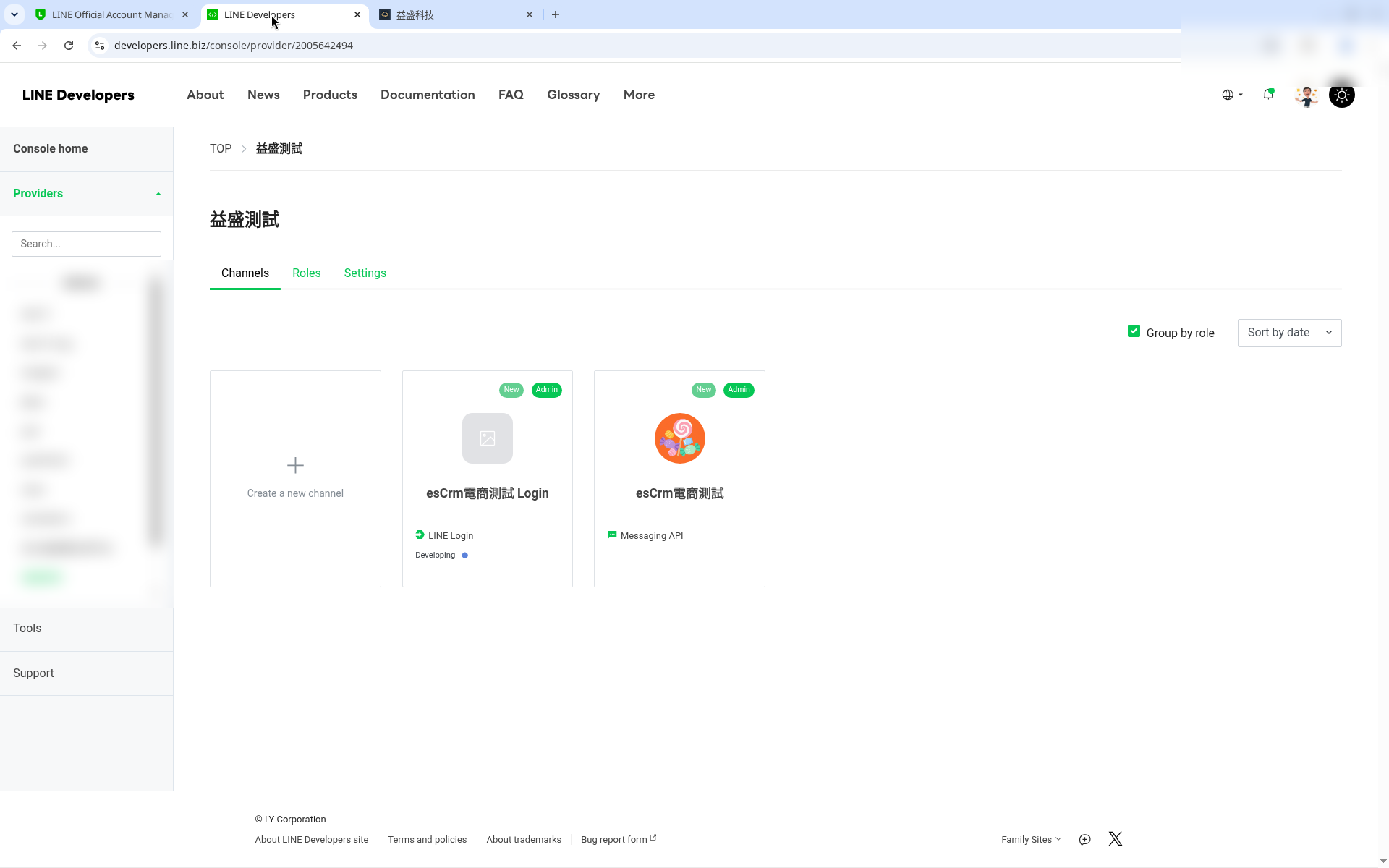The image size is (1389, 868).
Task: Open a new browser tab
Action: pos(556,14)
